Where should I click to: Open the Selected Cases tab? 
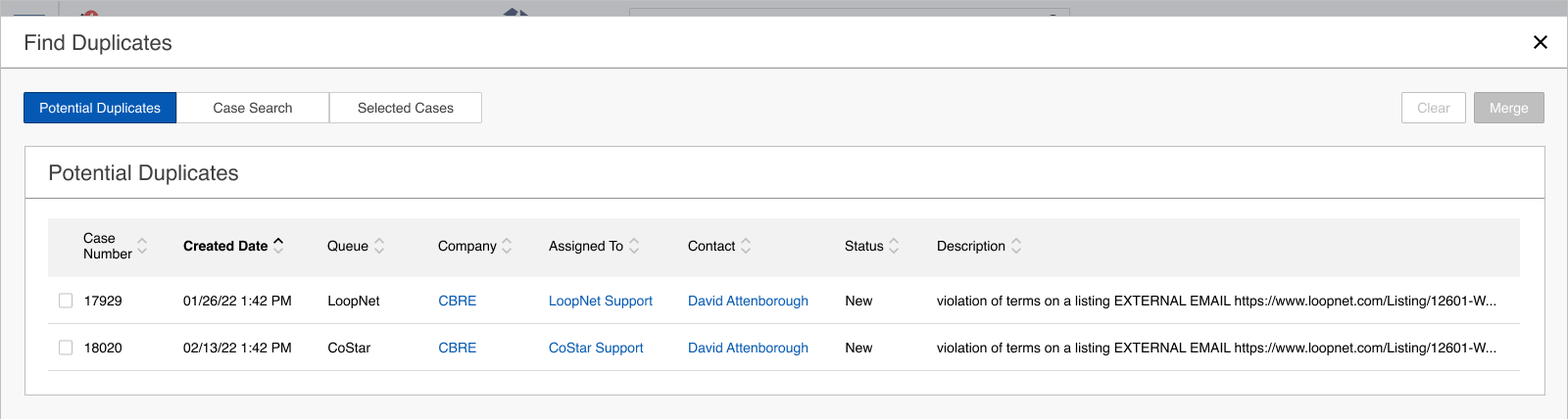pyautogui.click(x=406, y=108)
